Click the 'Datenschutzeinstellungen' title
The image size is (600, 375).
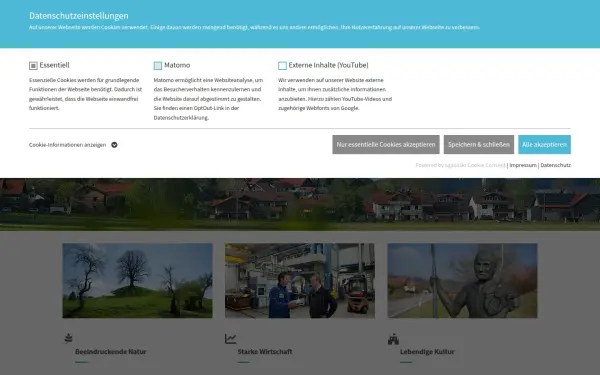coord(79,16)
